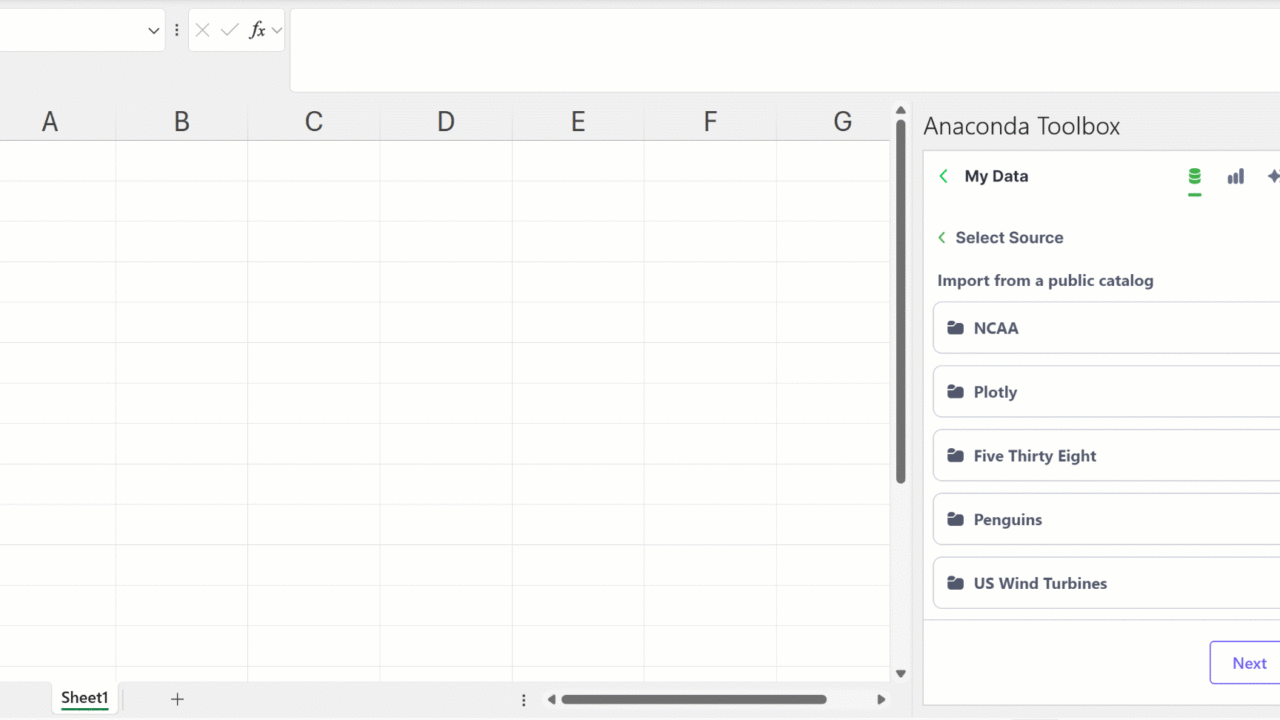Viewport: 1280px width, 720px height.
Task: Click the back chevron beside My Data
Action: tap(943, 177)
